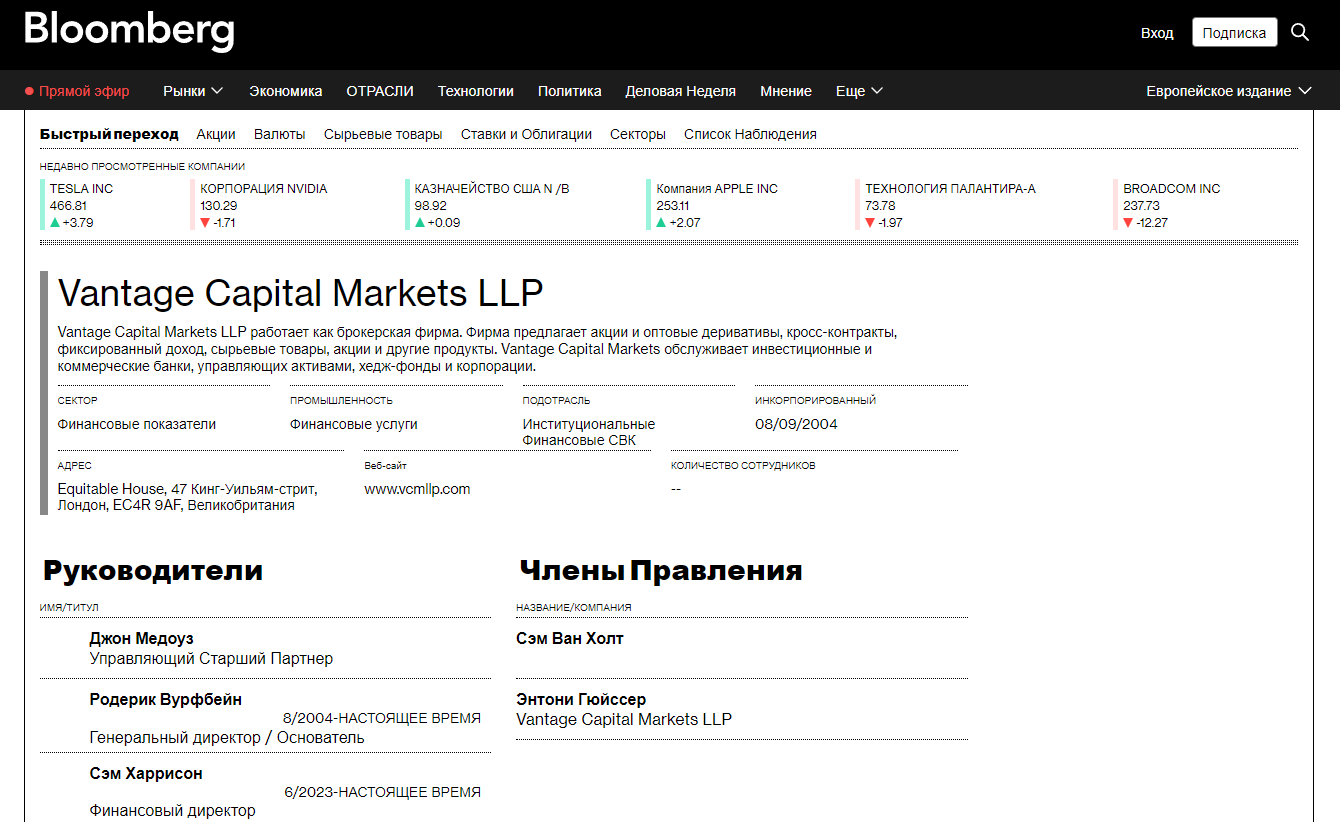Select Сырьевые товары quick link
1340x822 pixels.
coord(383,134)
